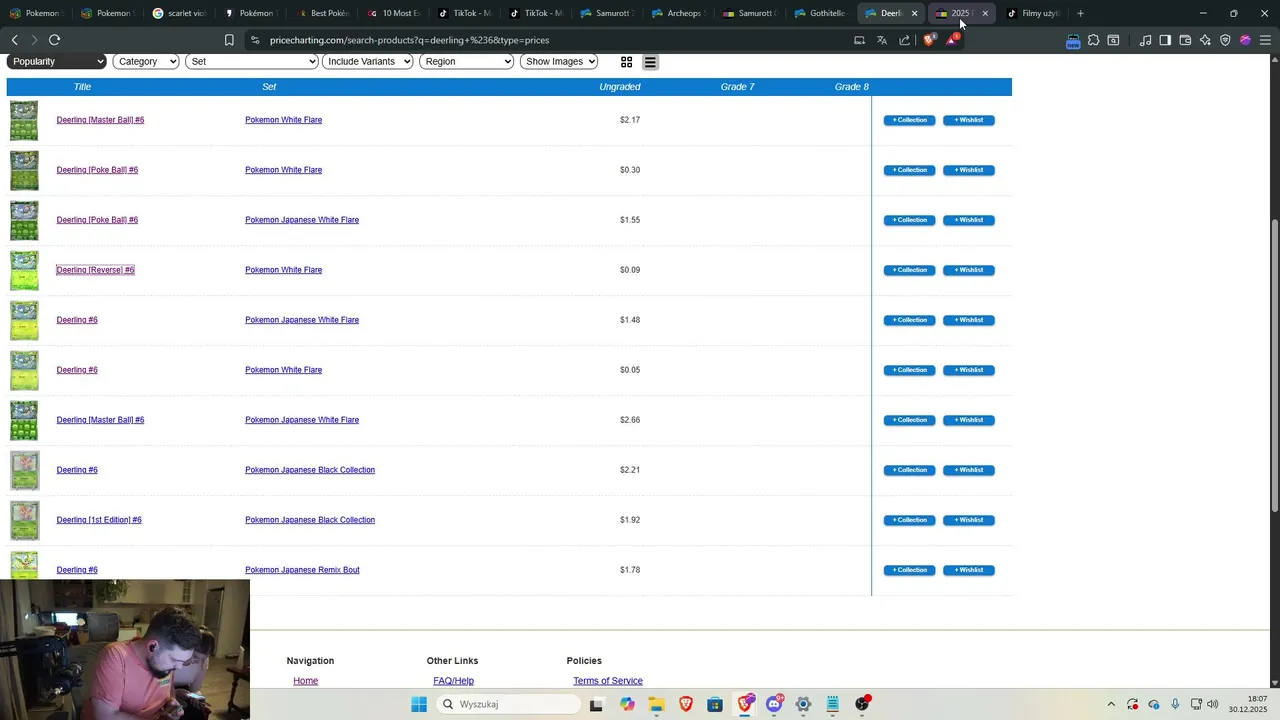
Task: Click the page vertical scrollbar
Action: (x=1275, y=365)
